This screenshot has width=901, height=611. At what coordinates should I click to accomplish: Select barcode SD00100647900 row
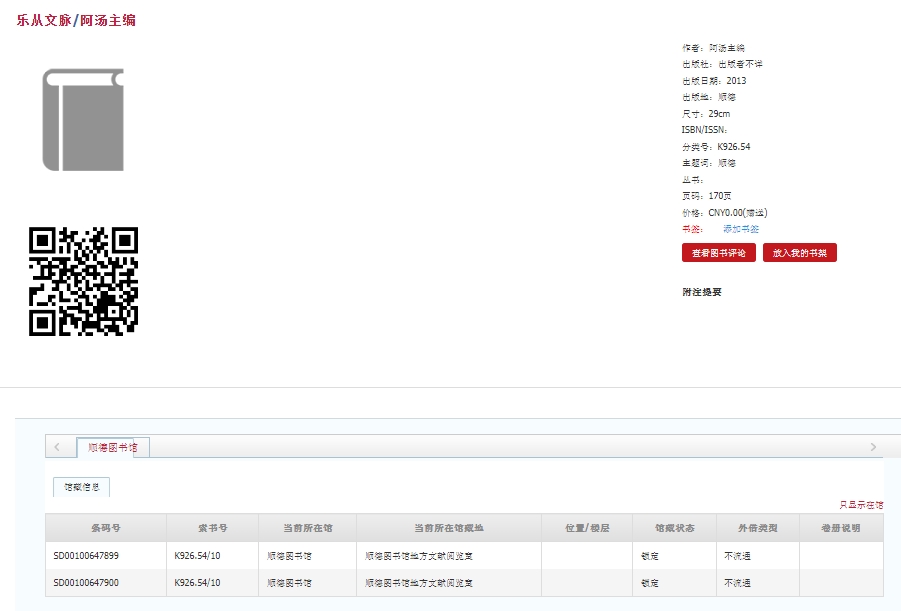(86, 582)
